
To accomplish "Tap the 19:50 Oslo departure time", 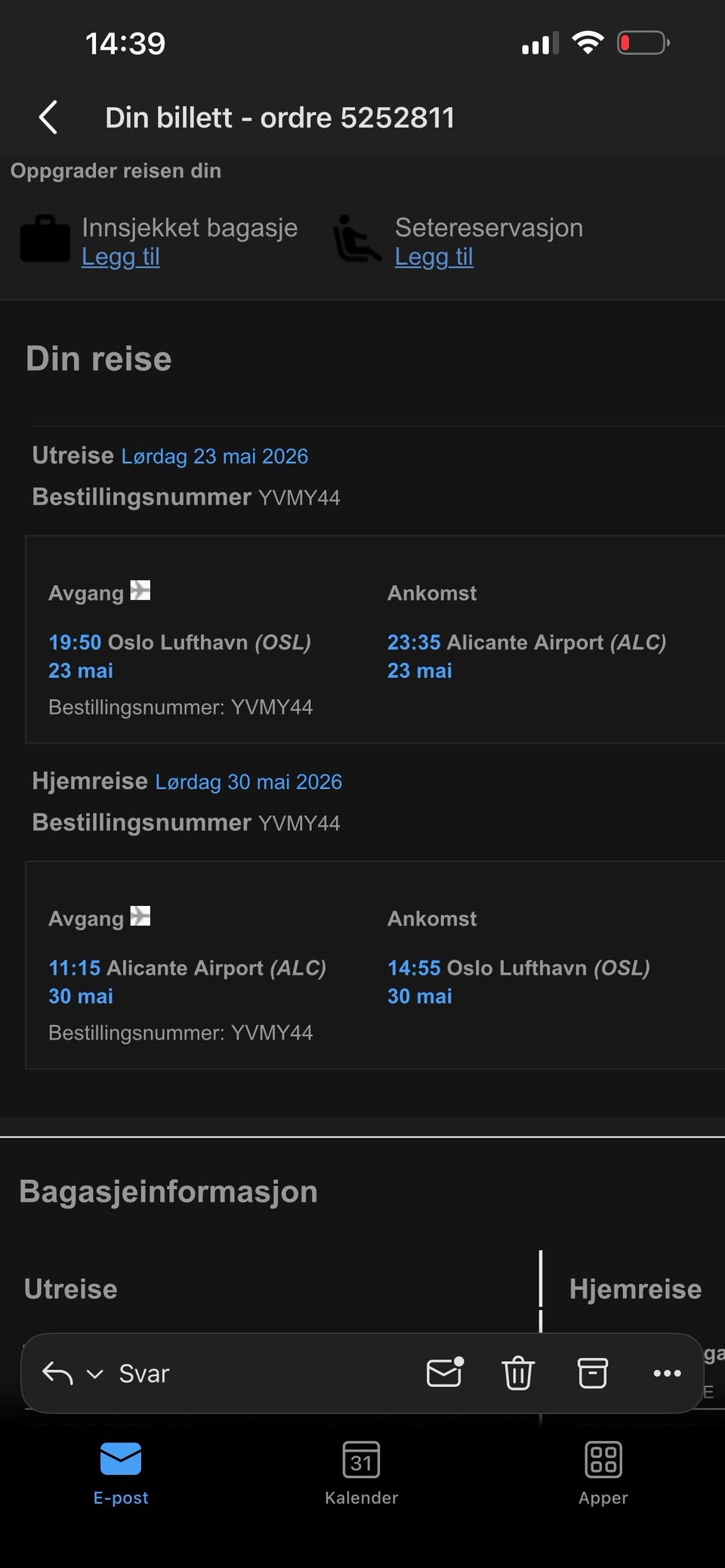I will coord(75,642).
